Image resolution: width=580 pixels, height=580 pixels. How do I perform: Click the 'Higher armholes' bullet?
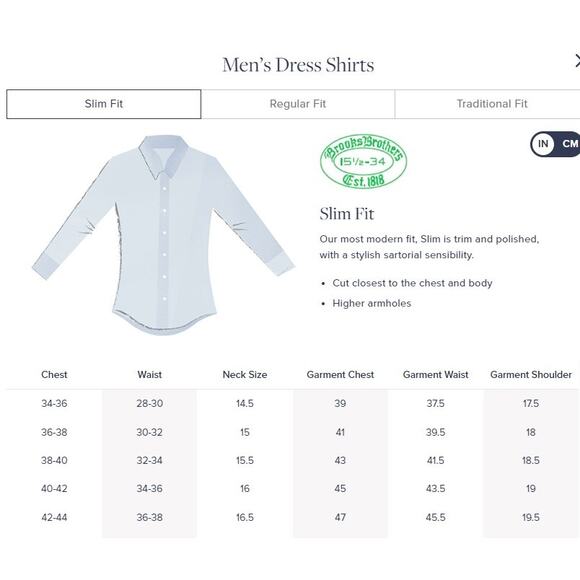tap(372, 304)
